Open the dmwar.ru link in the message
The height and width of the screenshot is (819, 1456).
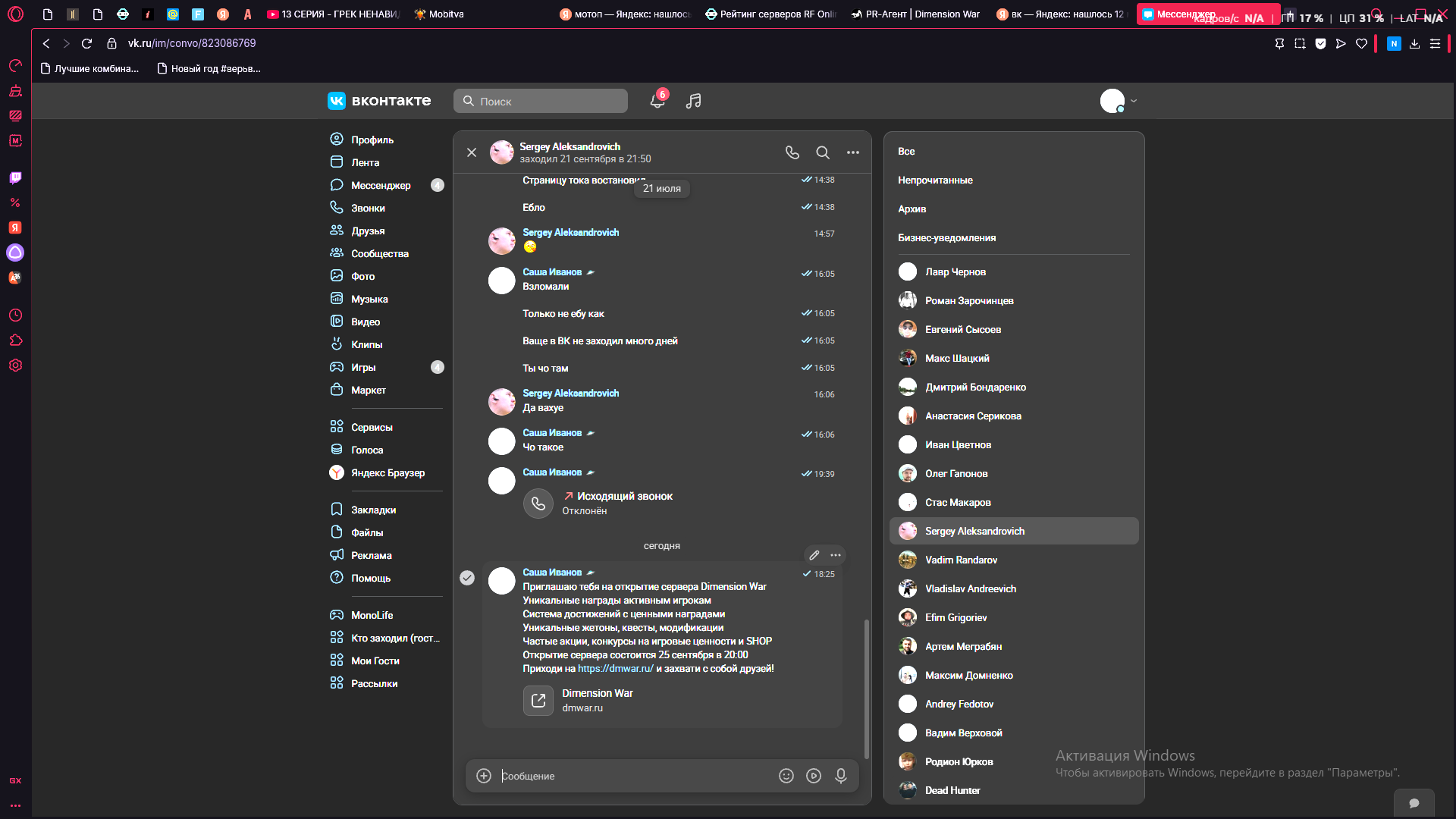click(615, 669)
